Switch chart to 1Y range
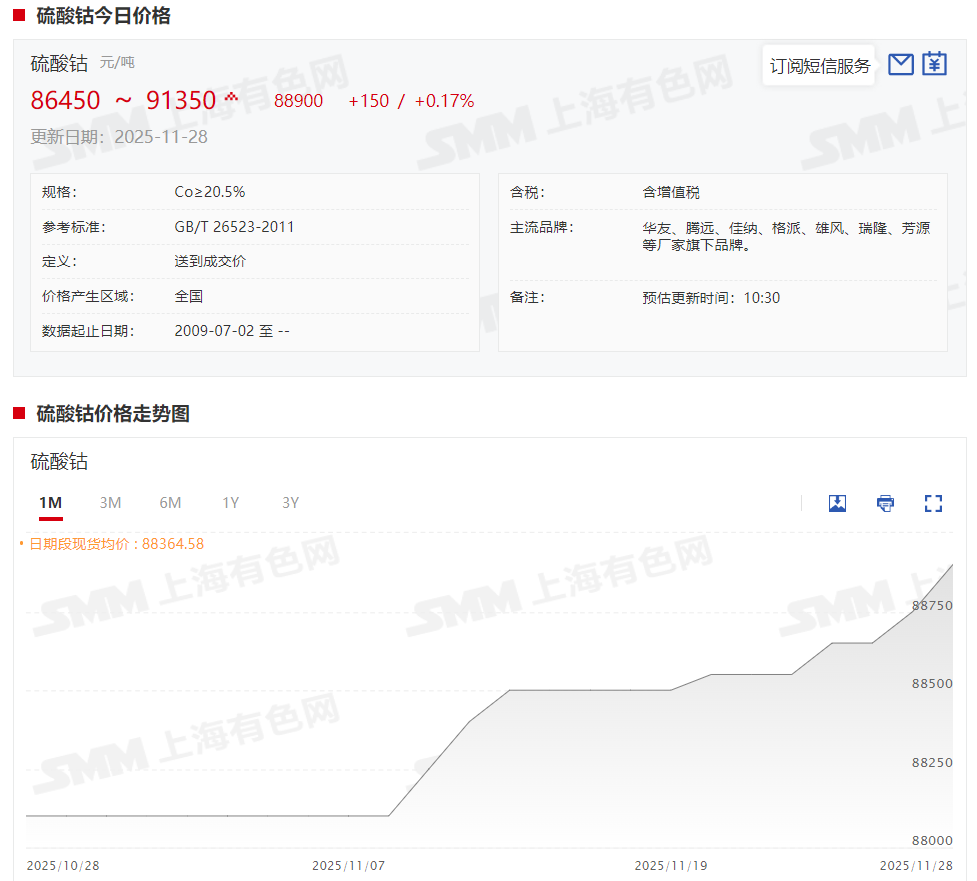 230,503
